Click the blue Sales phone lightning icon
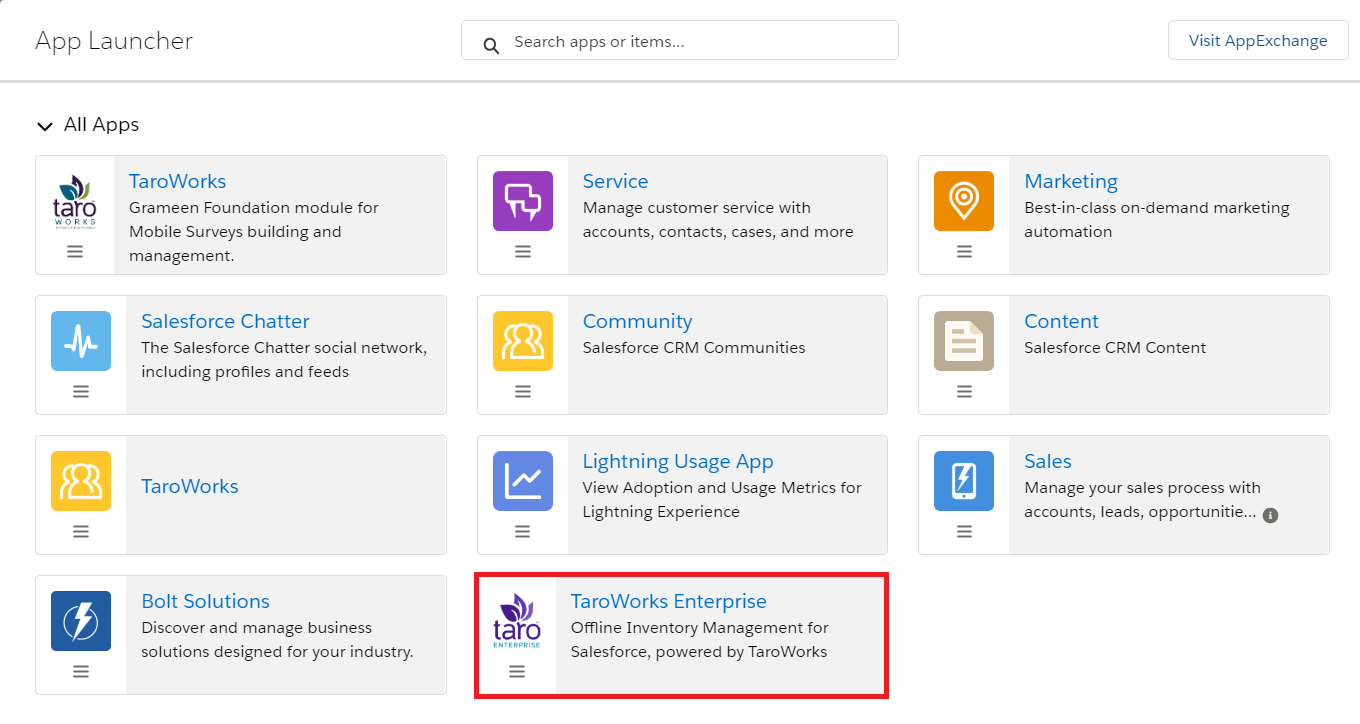The height and width of the screenshot is (724, 1360). (x=964, y=481)
